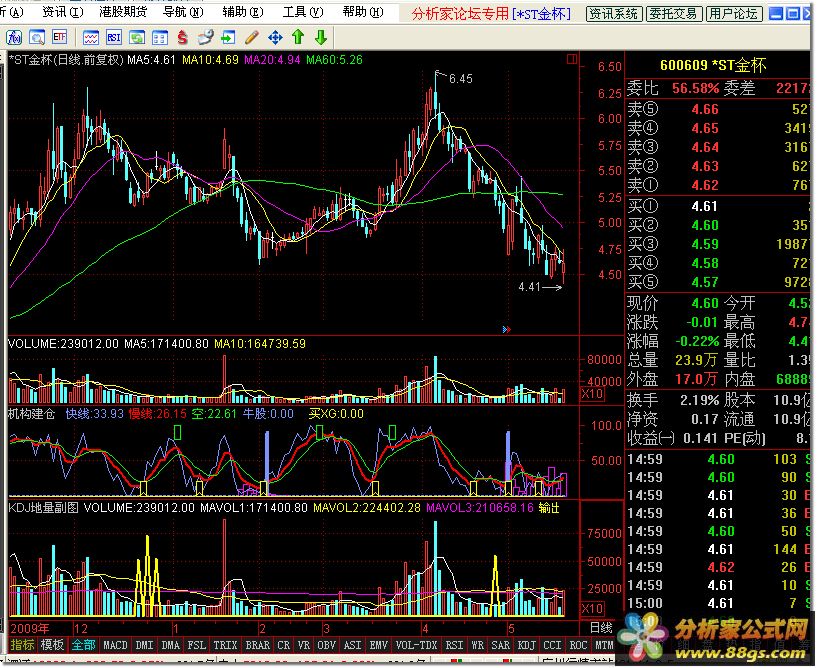Open the 辅助(E) menu
The image size is (817, 668).
click(x=243, y=12)
